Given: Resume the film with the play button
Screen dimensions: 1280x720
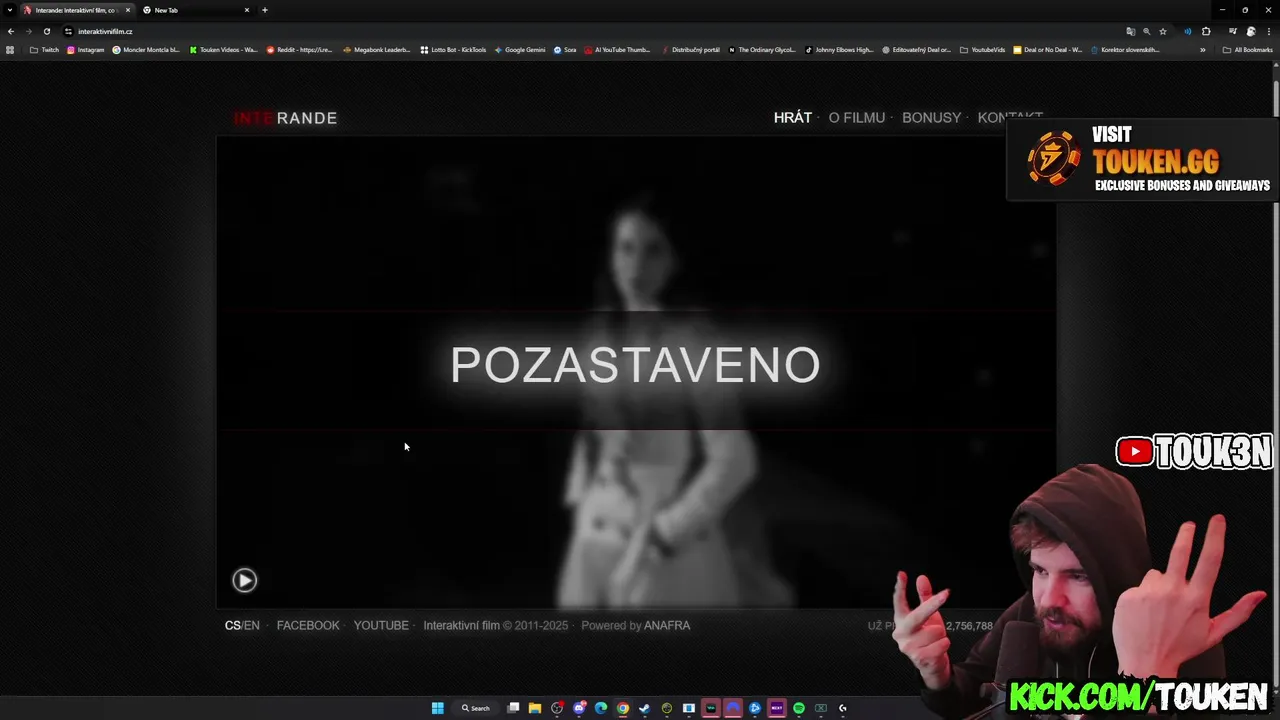Looking at the screenshot, I should pos(245,580).
